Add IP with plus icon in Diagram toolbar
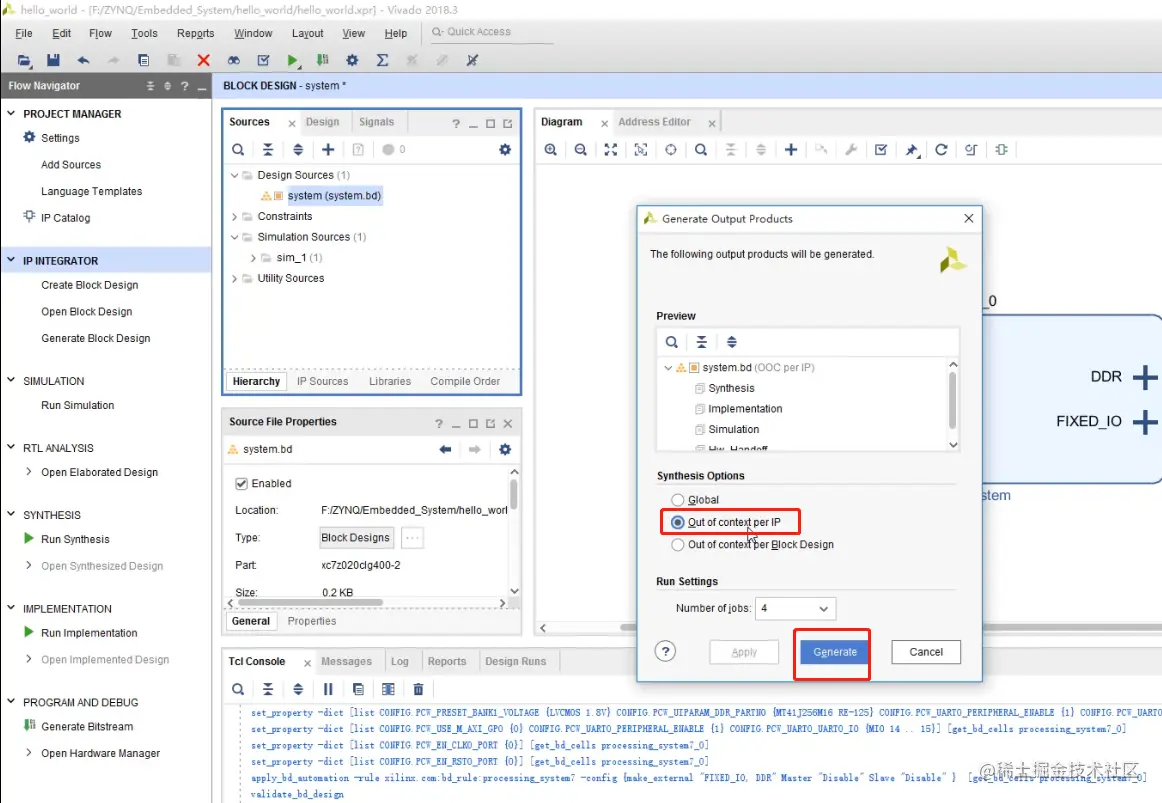Viewport: 1162px width, 803px height. pos(791,150)
